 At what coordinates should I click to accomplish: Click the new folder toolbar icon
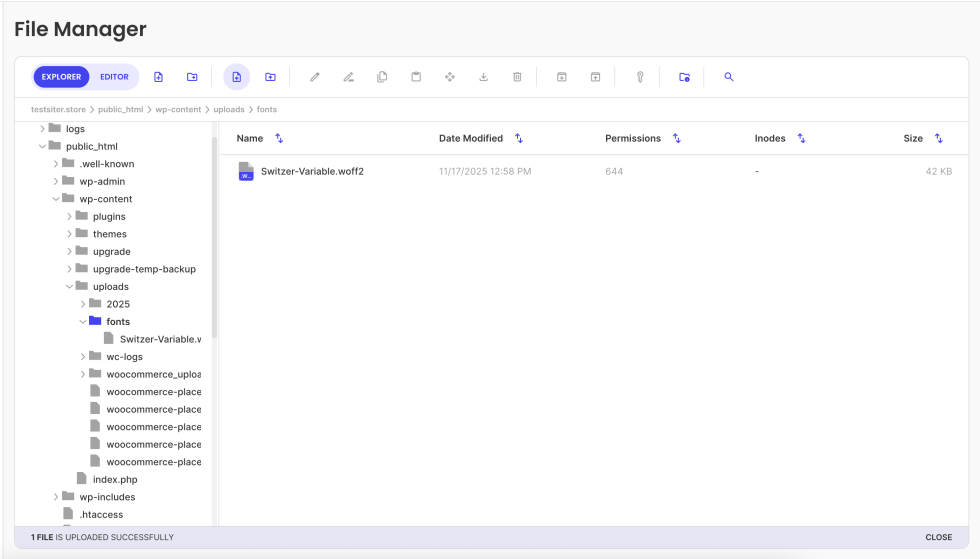coord(192,77)
